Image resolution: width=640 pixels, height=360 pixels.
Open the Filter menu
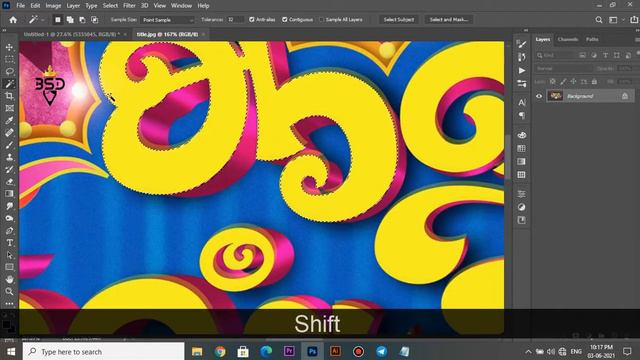129,6
